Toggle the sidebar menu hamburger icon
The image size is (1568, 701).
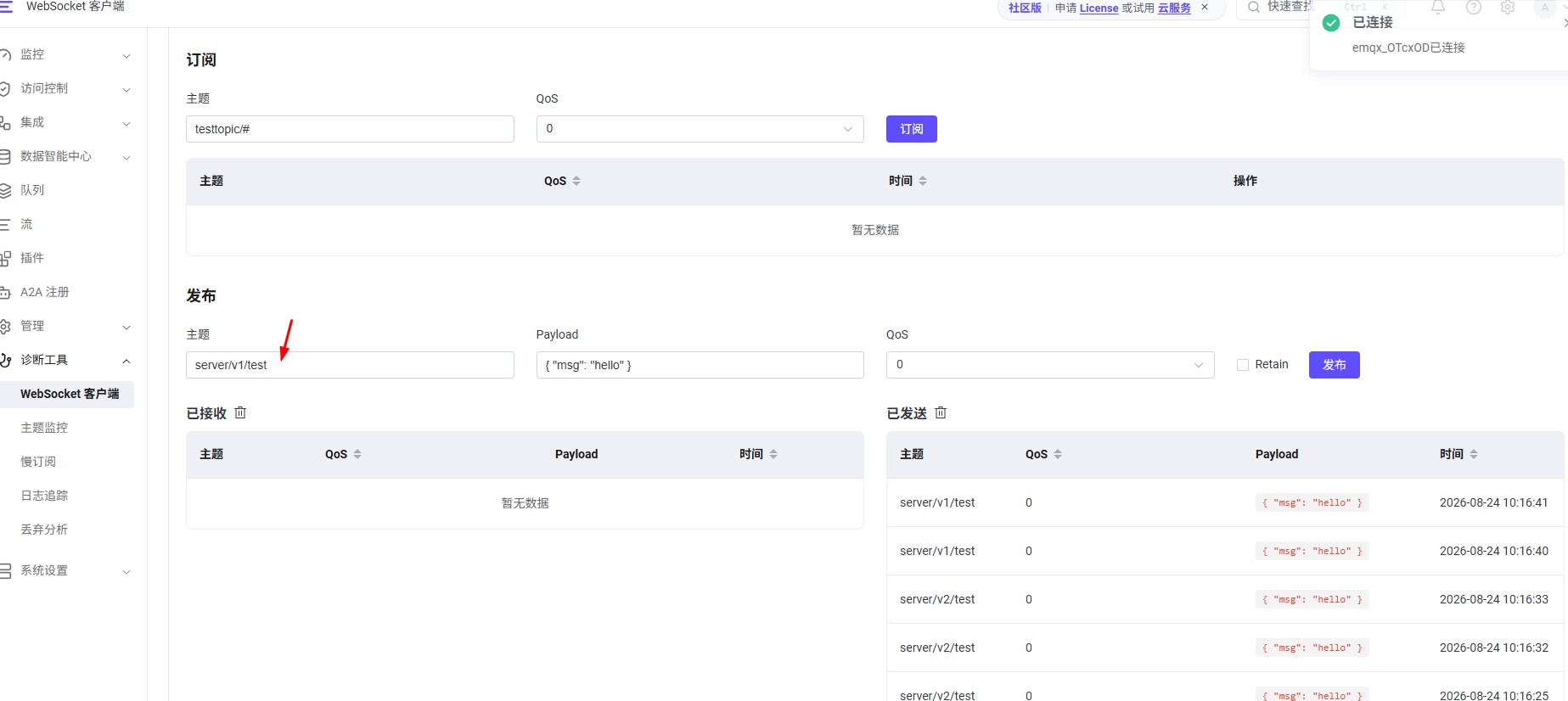tap(6, 6)
